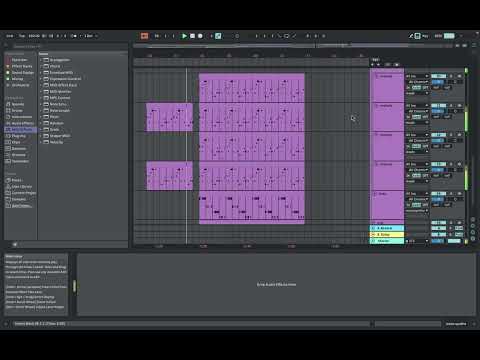Toggle the green highlighted button top-right of window

pyautogui.click(x=449, y=36)
